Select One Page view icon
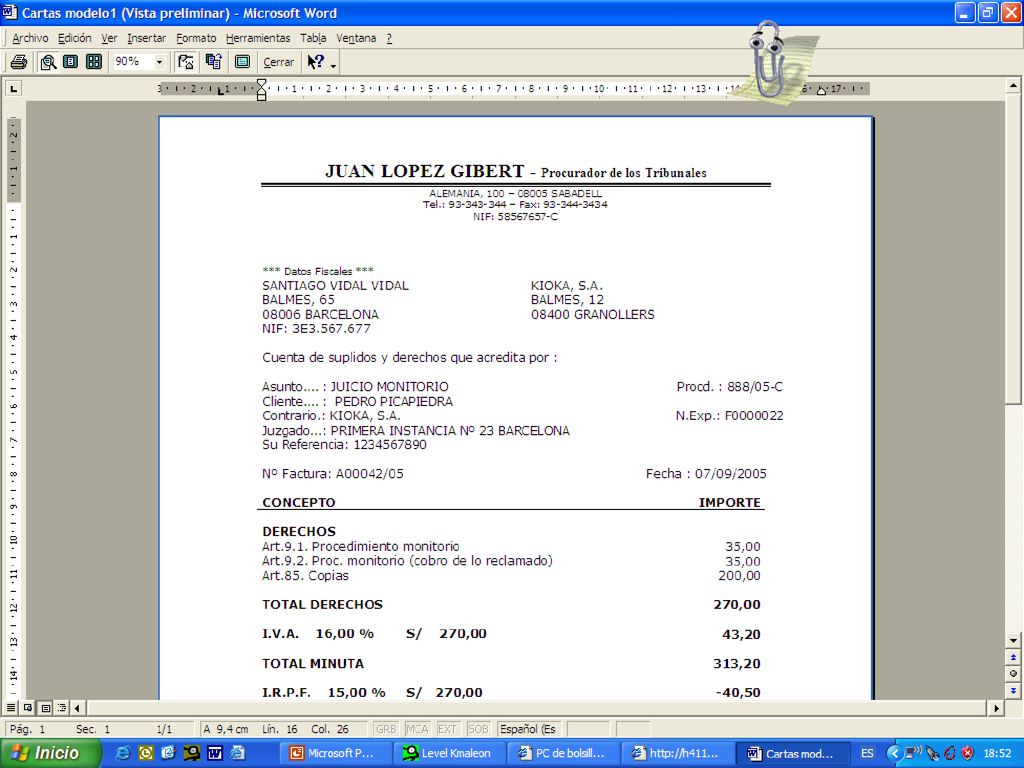 point(71,62)
